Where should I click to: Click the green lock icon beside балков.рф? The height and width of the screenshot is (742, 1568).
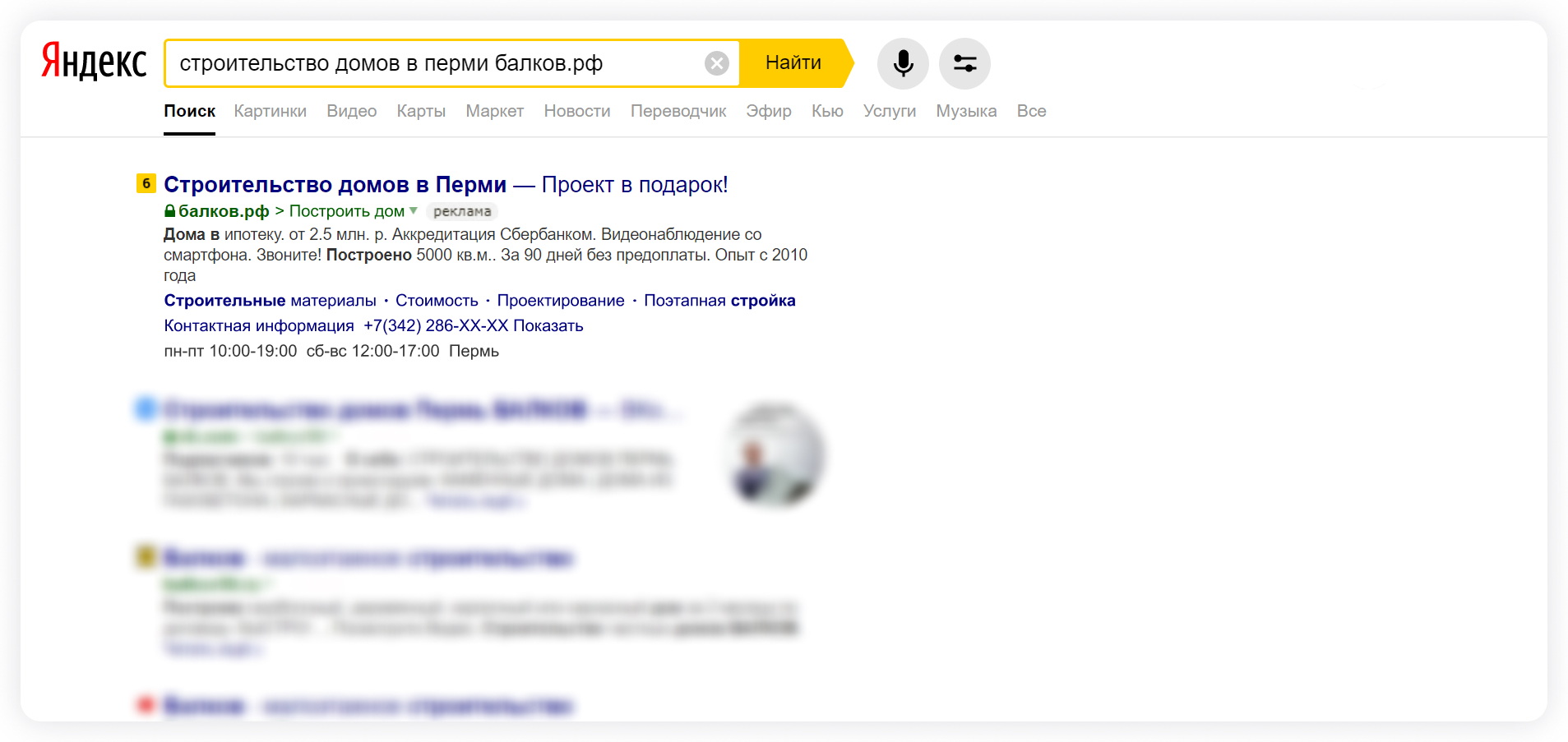coord(169,211)
